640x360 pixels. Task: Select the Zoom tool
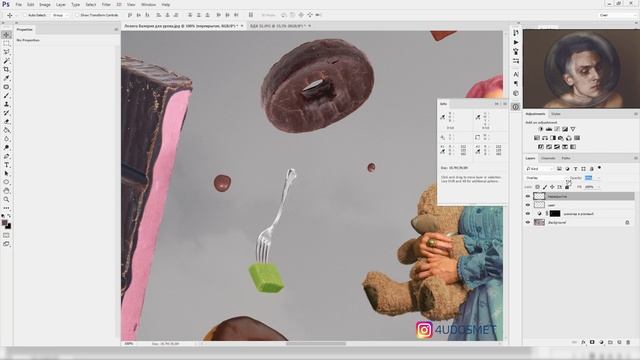tap(6, 199)
